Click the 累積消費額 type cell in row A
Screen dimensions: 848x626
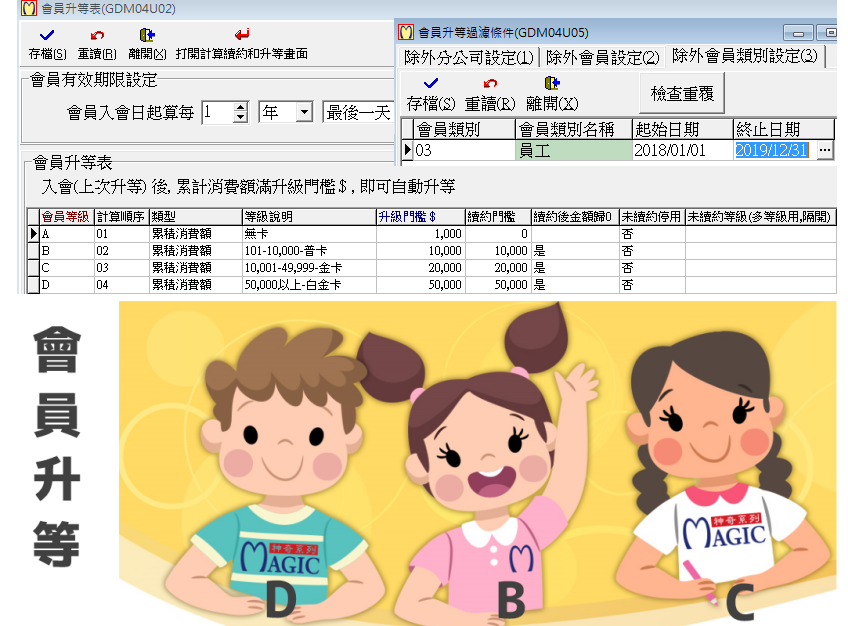[195, 234]
